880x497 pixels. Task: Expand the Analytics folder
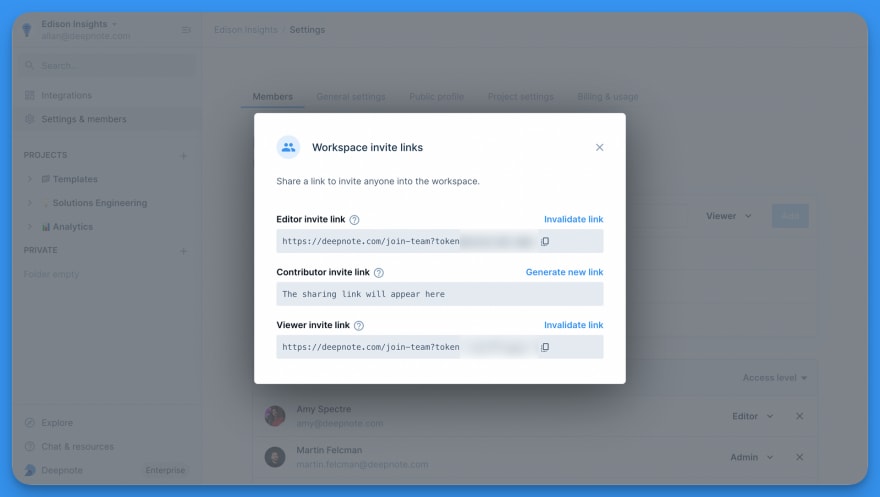(x=29, y=227)
